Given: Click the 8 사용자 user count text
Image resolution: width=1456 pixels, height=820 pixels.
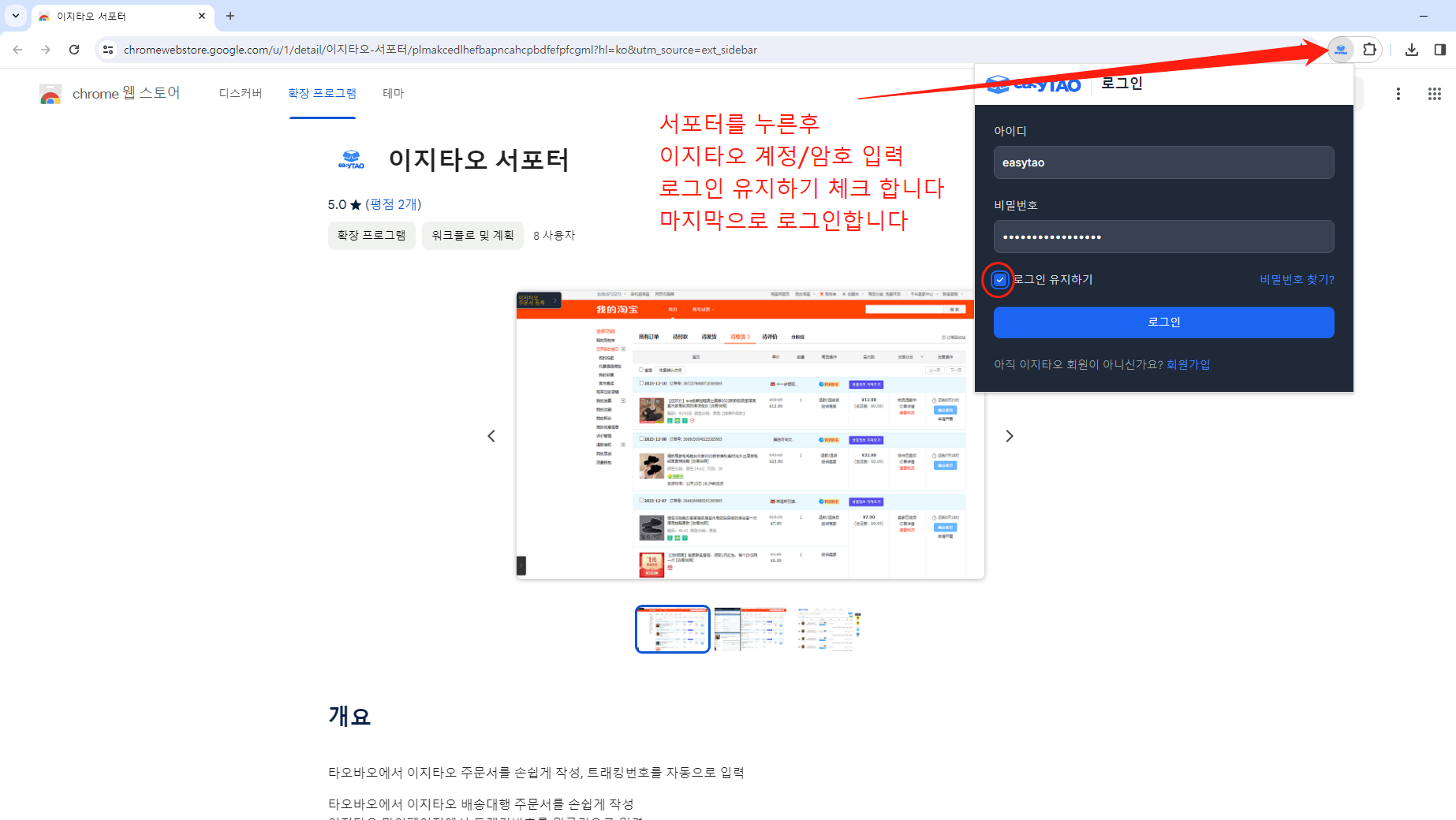Looking at the screenshot, I should click(554, 236).
